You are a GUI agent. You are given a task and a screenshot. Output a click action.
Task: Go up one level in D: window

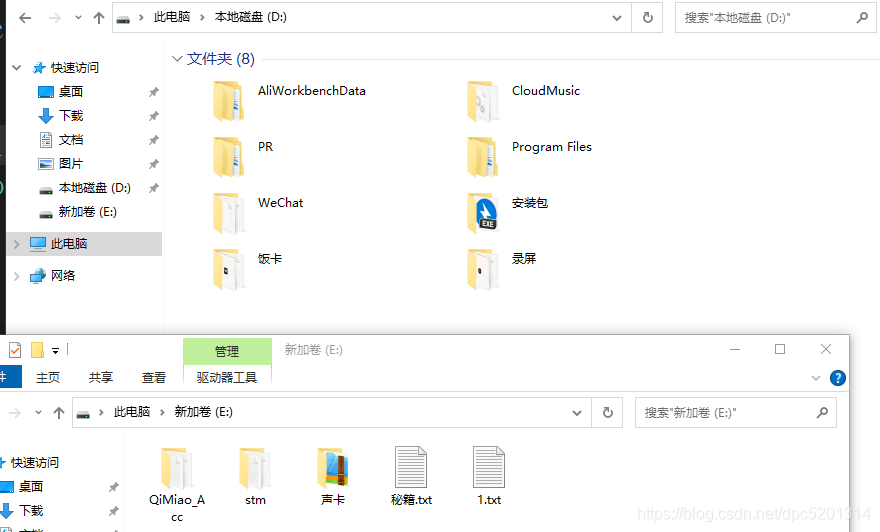point(99,18)
